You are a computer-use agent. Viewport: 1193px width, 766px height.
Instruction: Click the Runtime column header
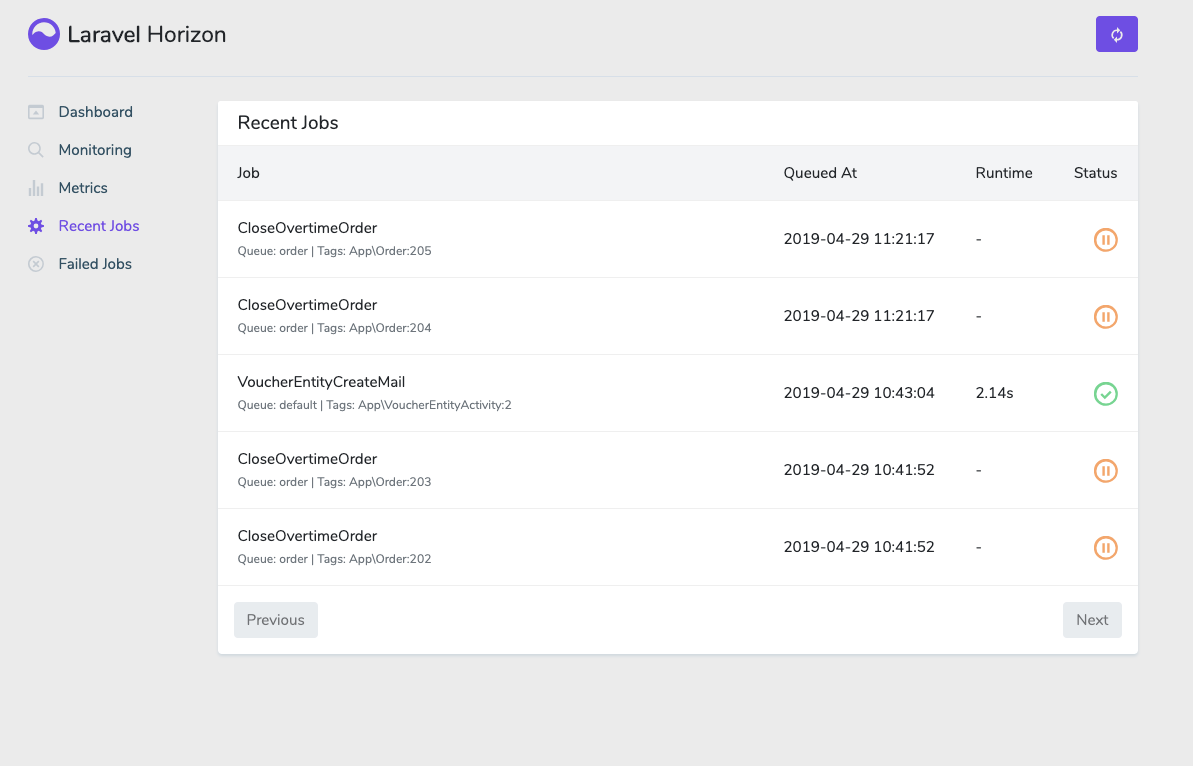(x=1004, y=172)
